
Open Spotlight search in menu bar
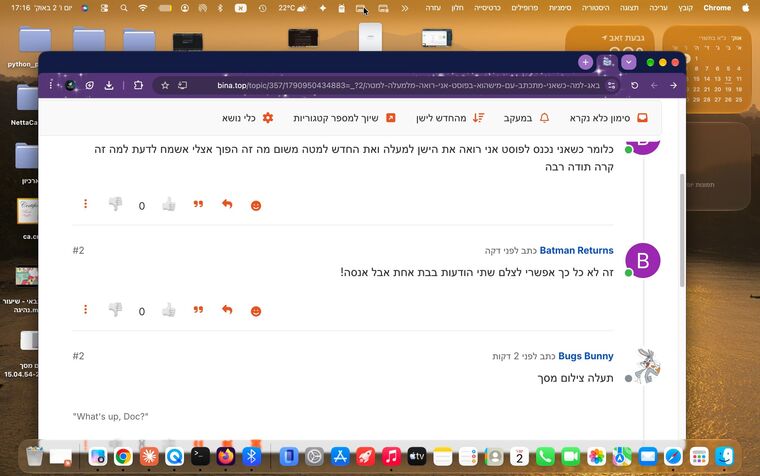pyautogui.click(x=124, y=8)
